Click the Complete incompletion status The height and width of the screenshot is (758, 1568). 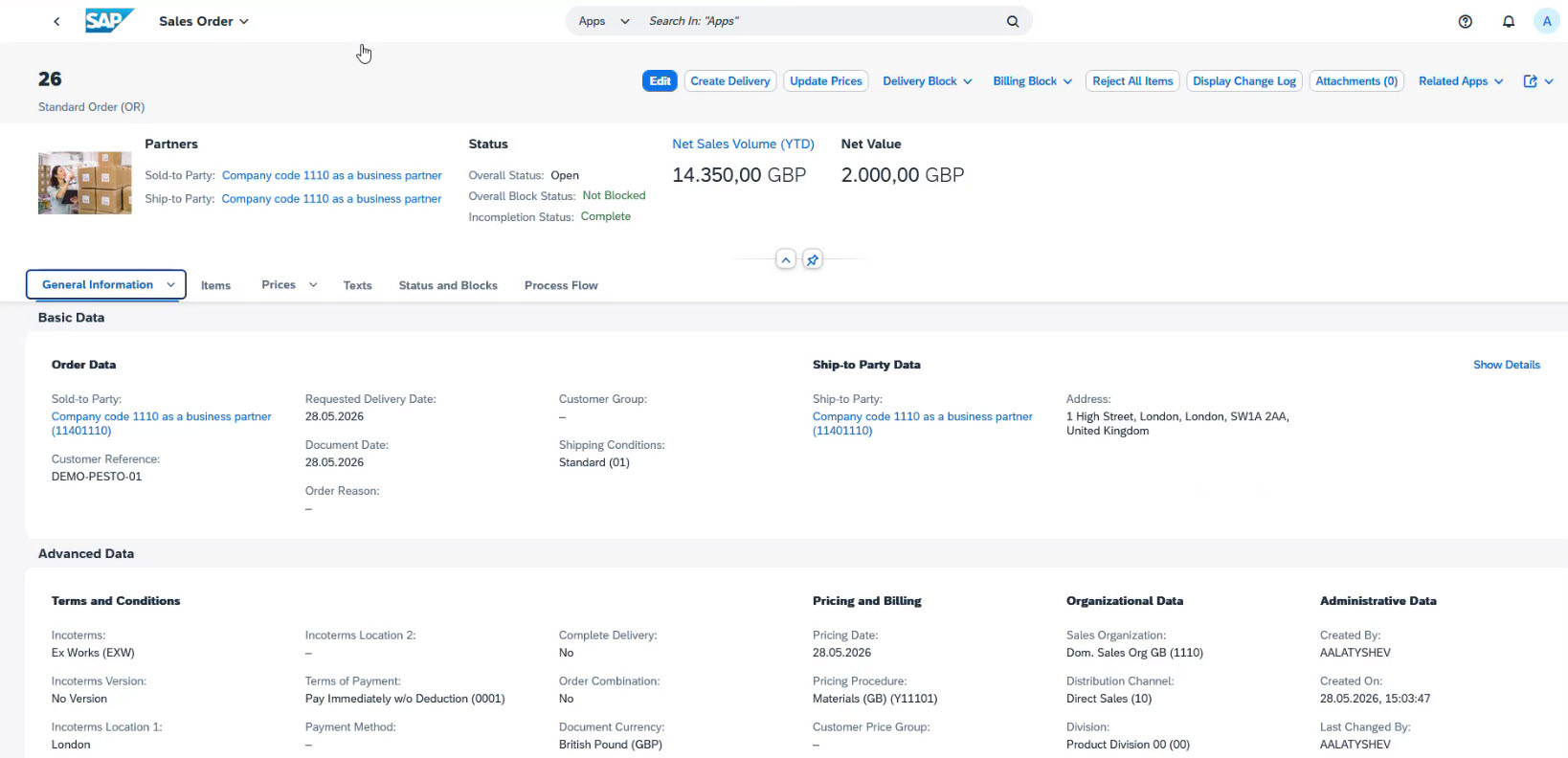[606, 216]
